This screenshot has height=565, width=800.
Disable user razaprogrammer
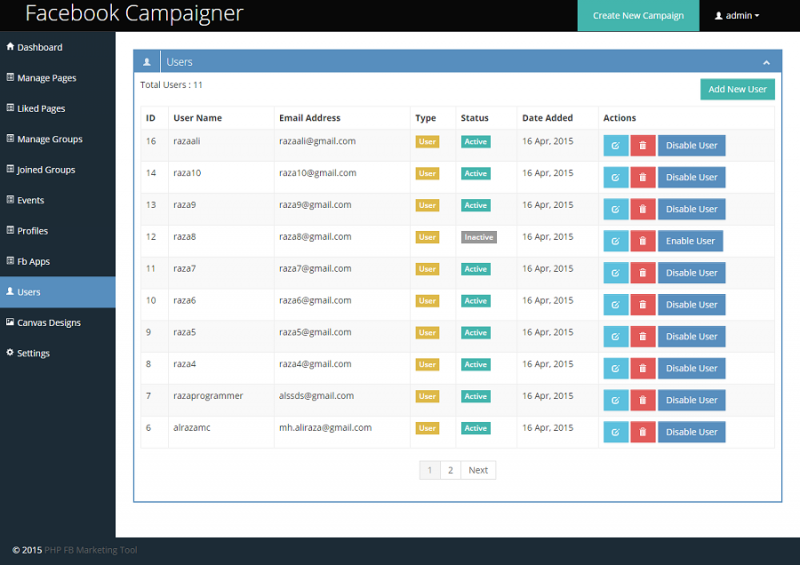[x=691, y=400]
